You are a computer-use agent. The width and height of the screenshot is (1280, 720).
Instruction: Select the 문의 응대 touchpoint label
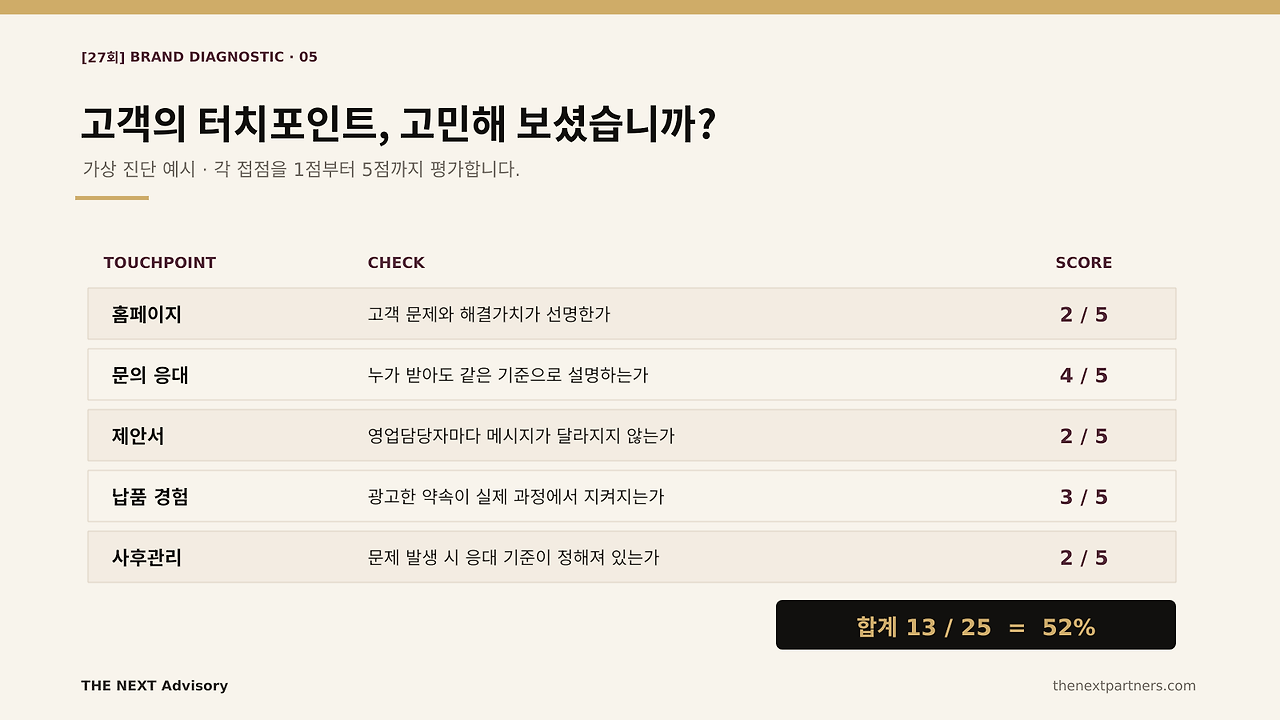tap(150, 376)
